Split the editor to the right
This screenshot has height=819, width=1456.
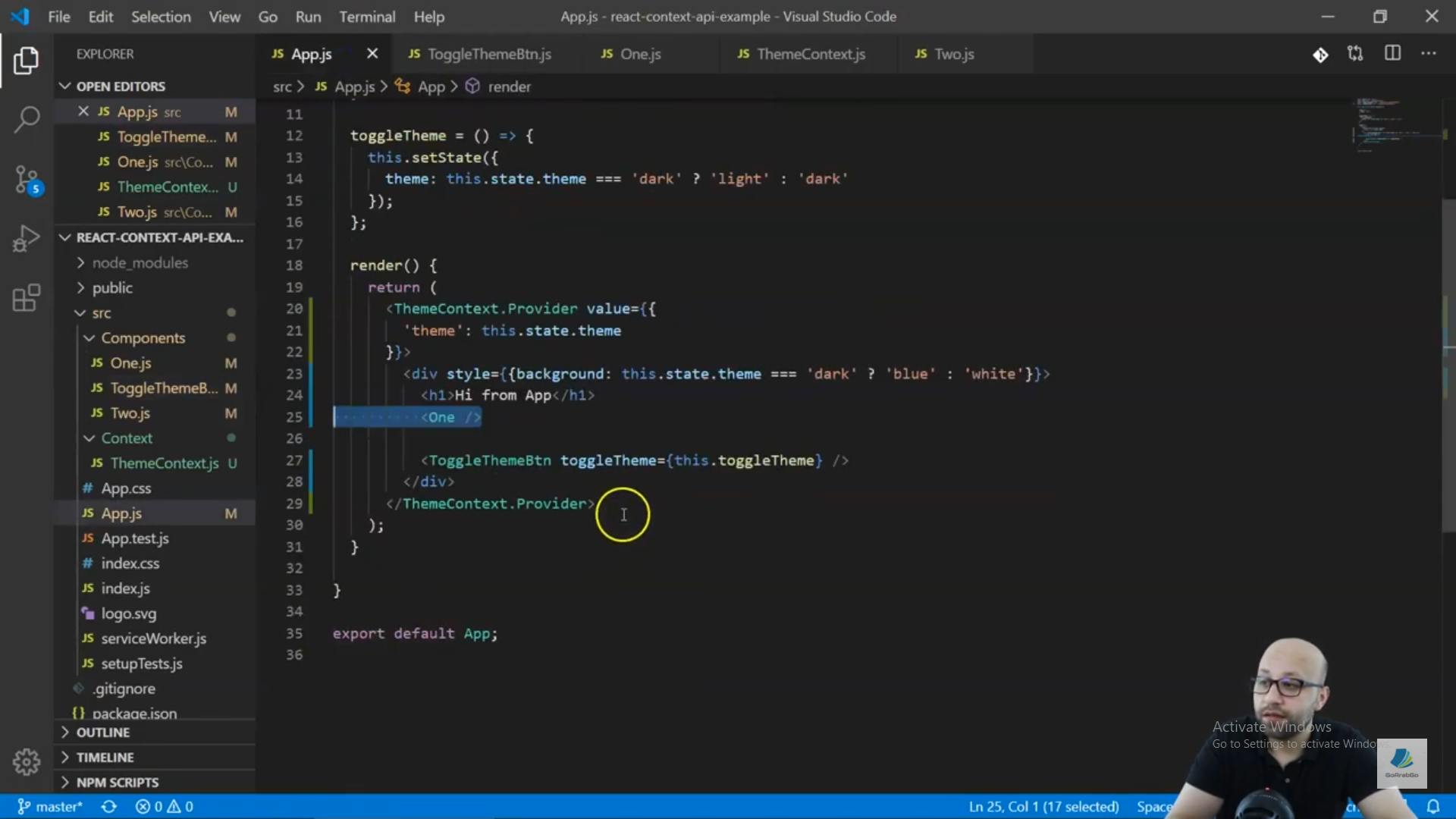[1392, 54]
